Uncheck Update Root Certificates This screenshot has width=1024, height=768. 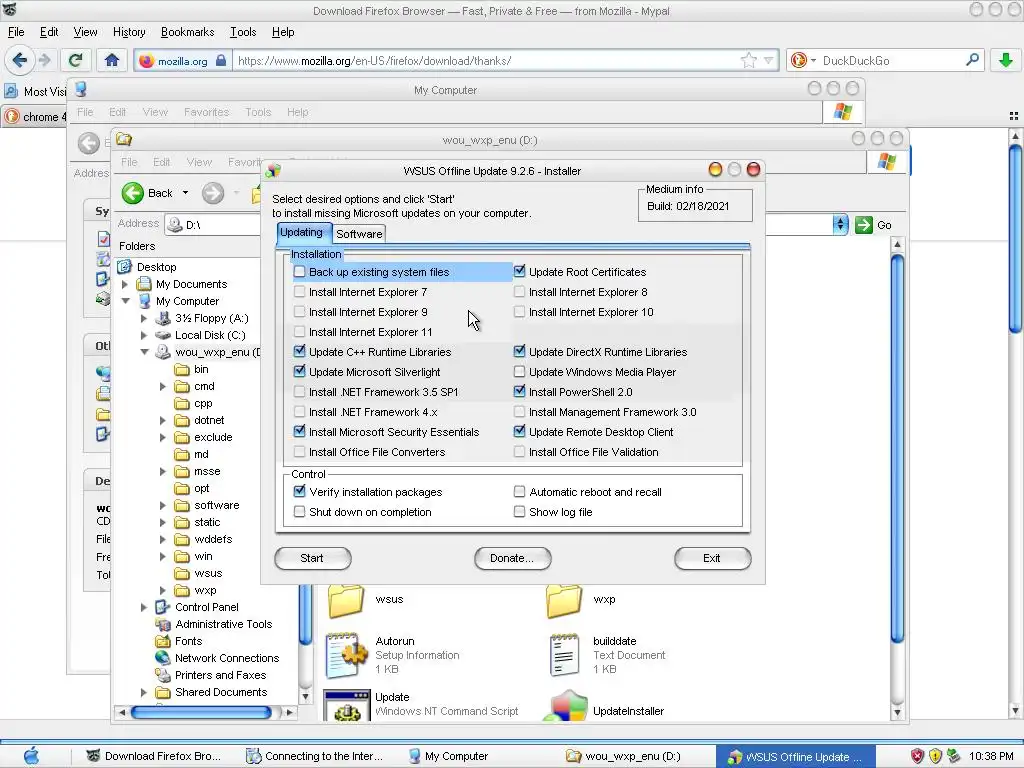coord(519,271)
